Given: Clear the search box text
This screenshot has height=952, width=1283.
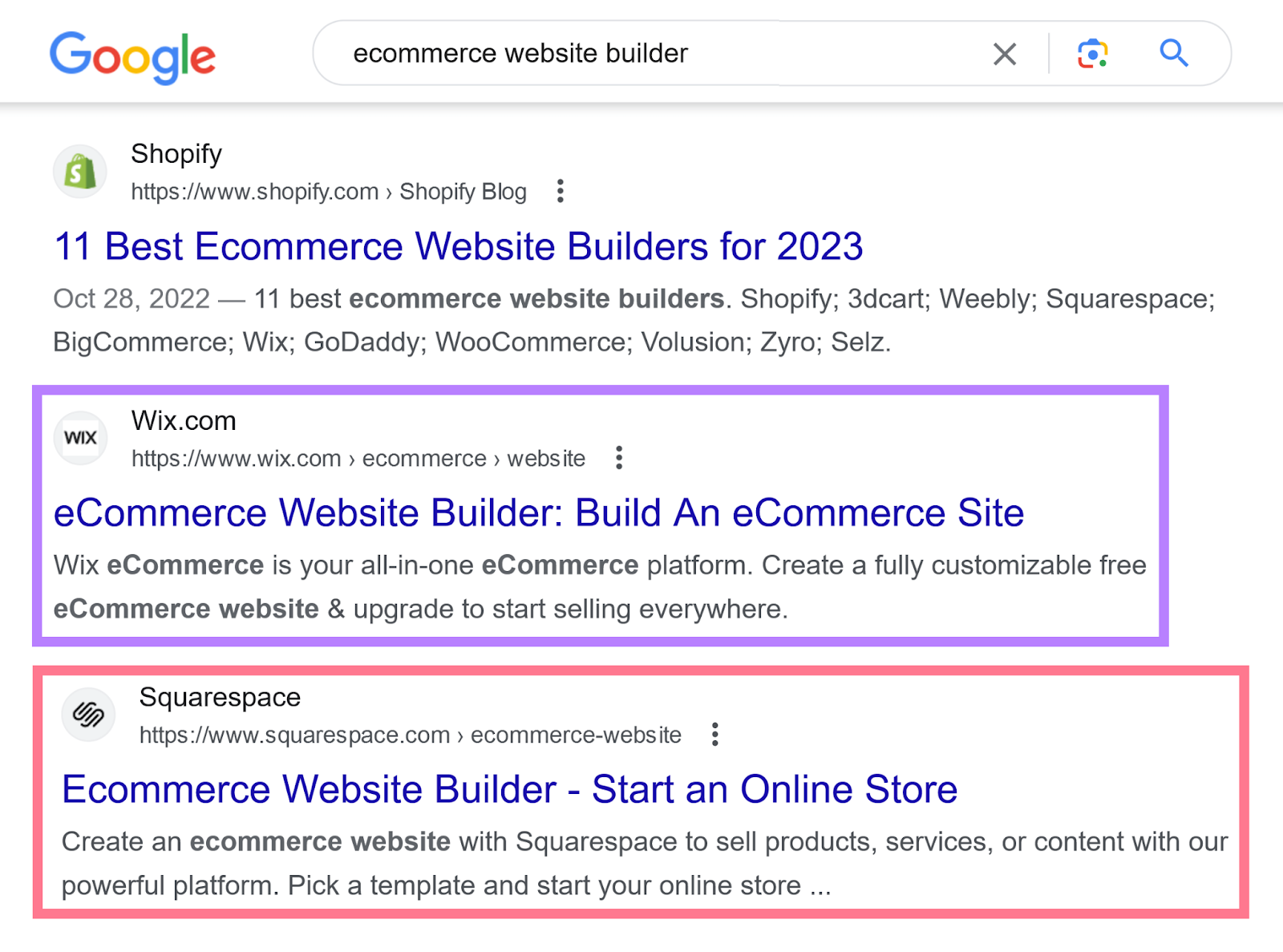Looking at the screenshot, I should [x=1005, y=54].
